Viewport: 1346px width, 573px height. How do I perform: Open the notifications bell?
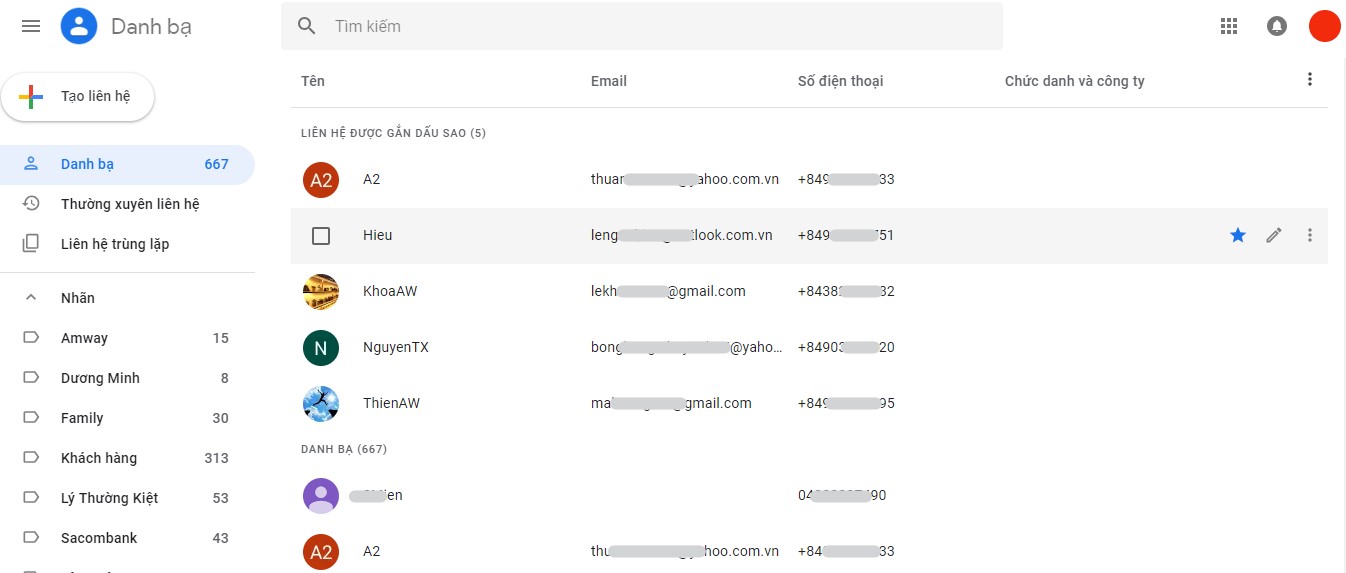tap(1277, 26)
